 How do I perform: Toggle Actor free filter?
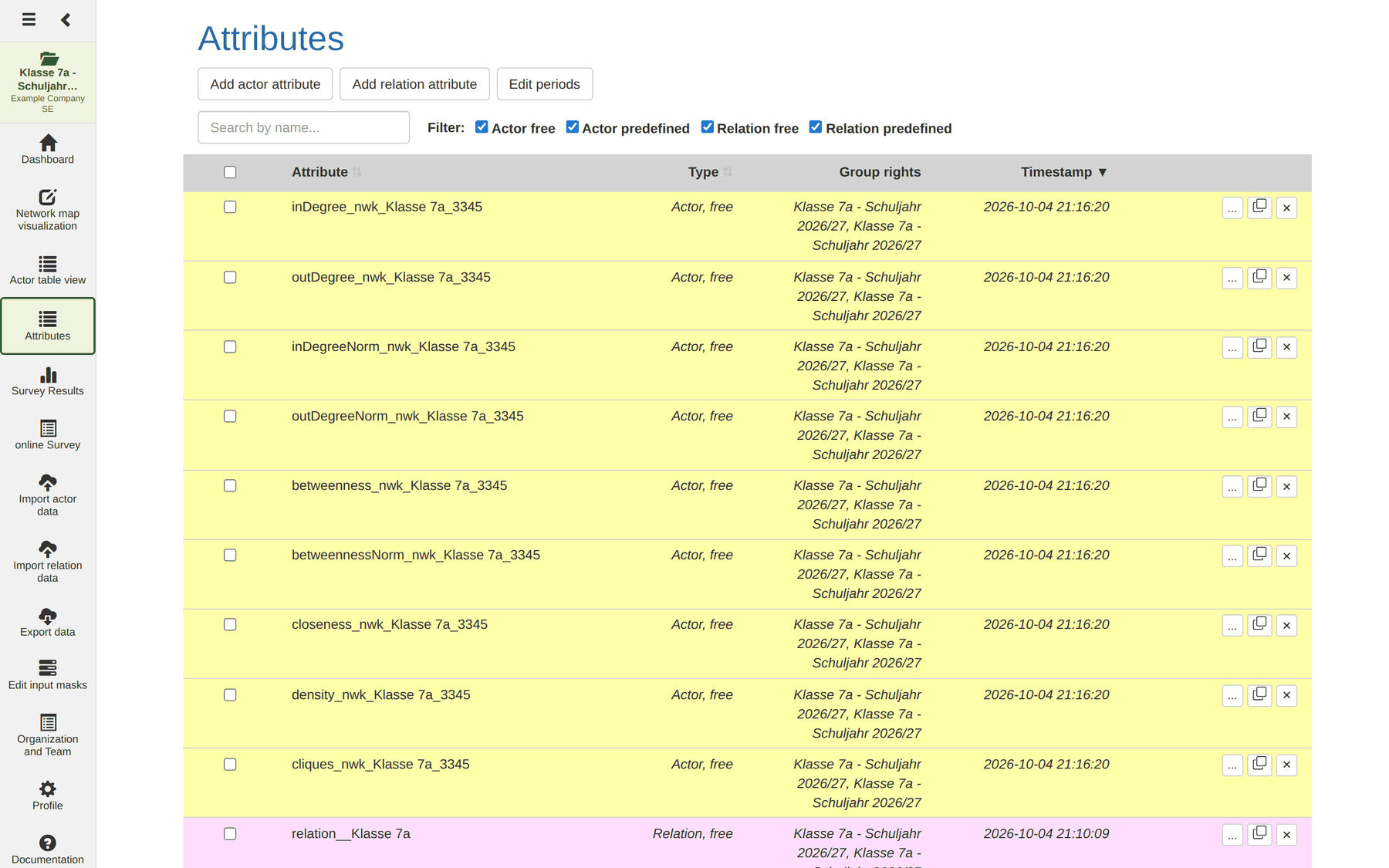pyautogui.click(x=482, y=127)
